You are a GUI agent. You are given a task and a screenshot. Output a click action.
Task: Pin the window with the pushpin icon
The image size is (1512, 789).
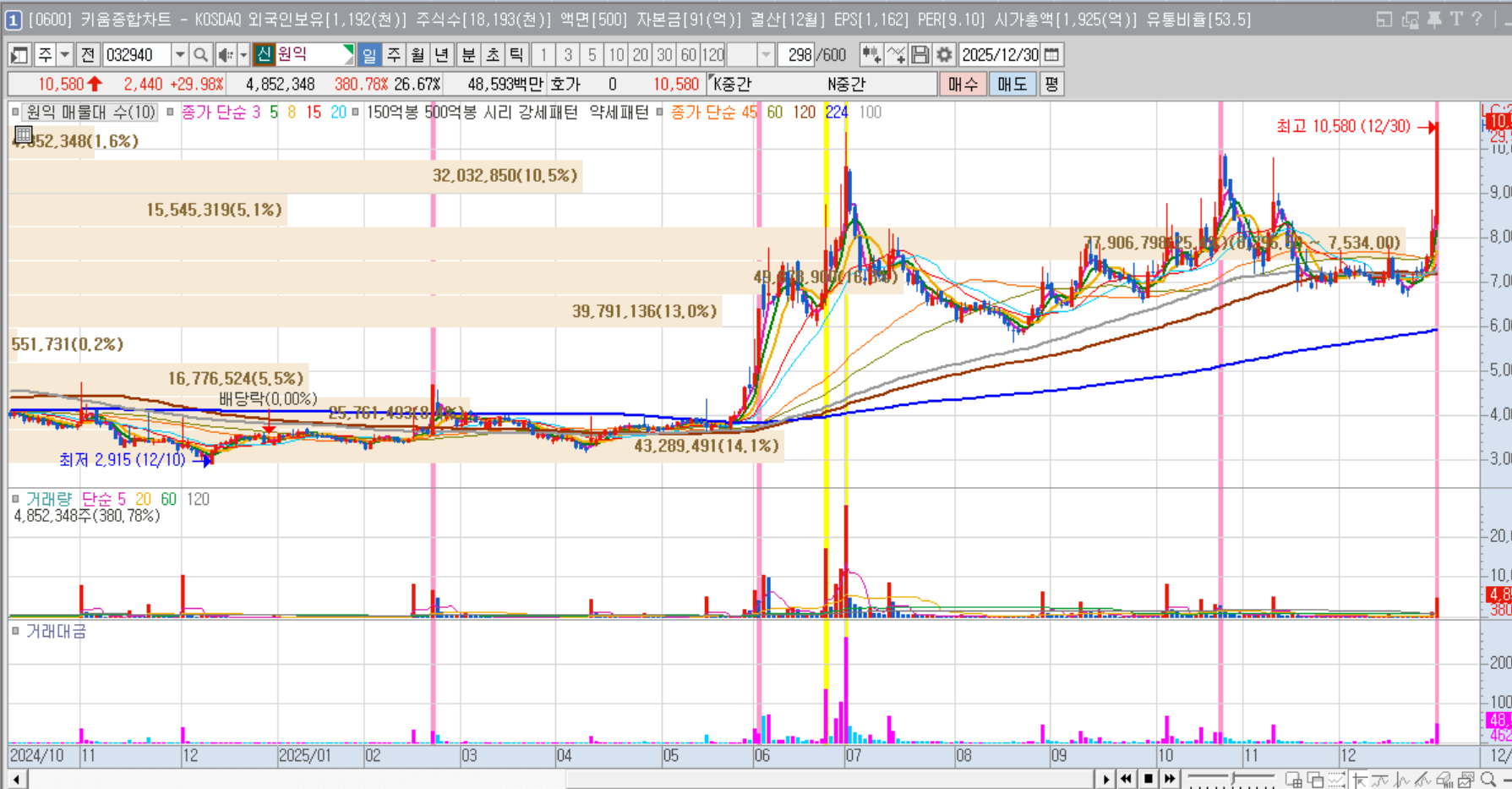[1434, 19]
